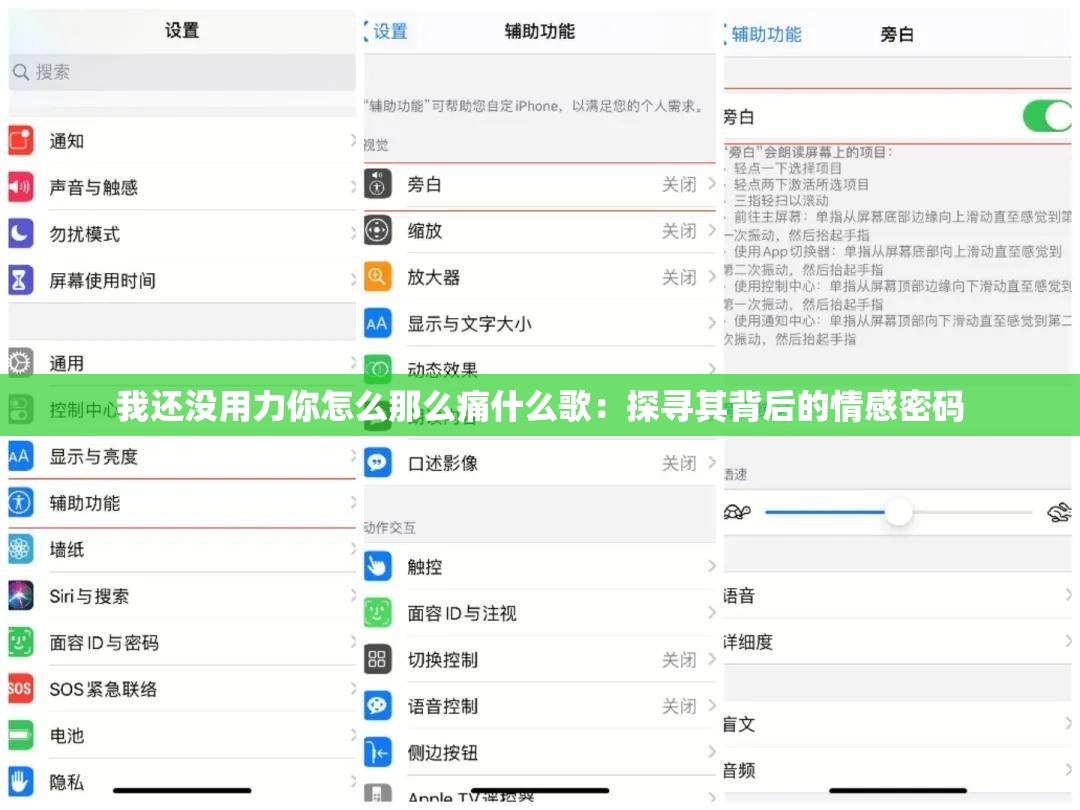Click the 搜索 search field
Viewport: 1080px width, 810px height.
point(182,72)
